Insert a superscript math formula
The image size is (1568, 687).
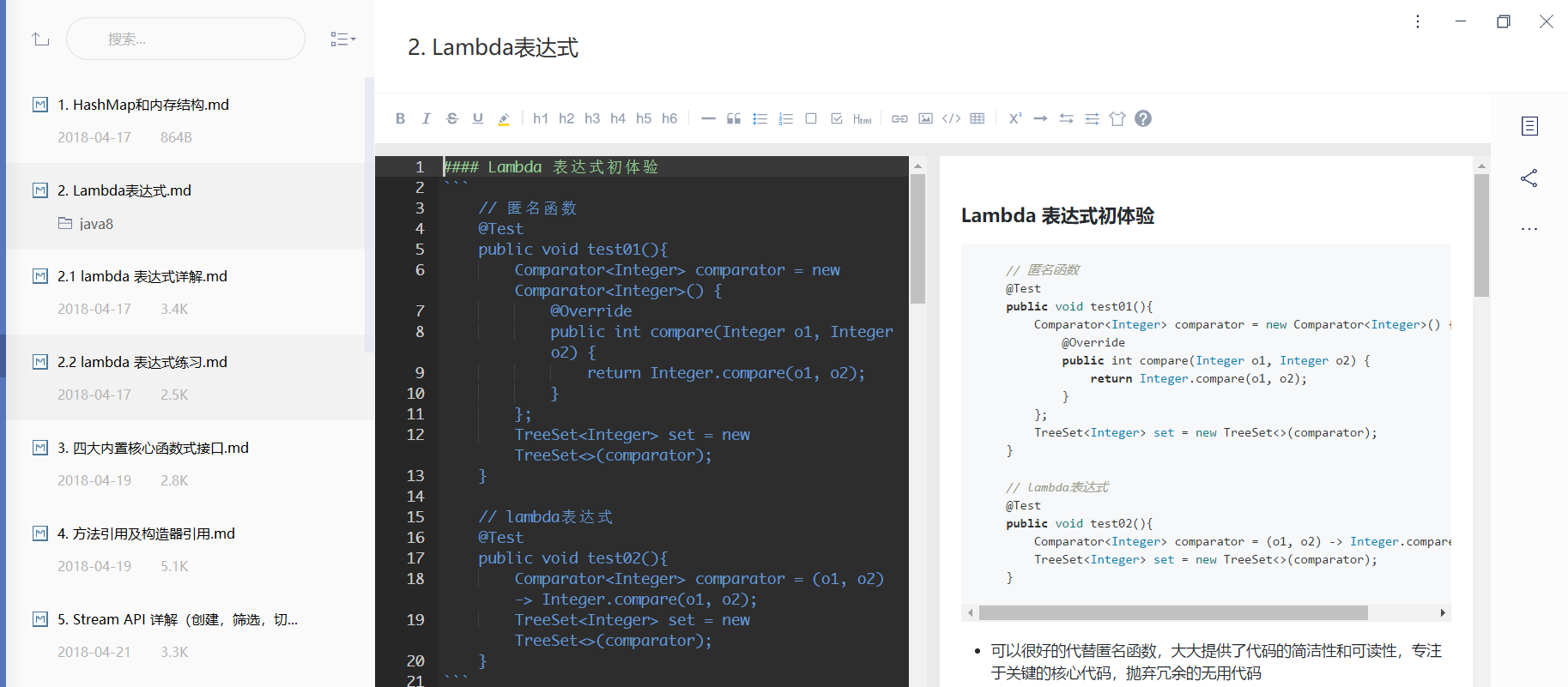click(x=1015, y=118)
